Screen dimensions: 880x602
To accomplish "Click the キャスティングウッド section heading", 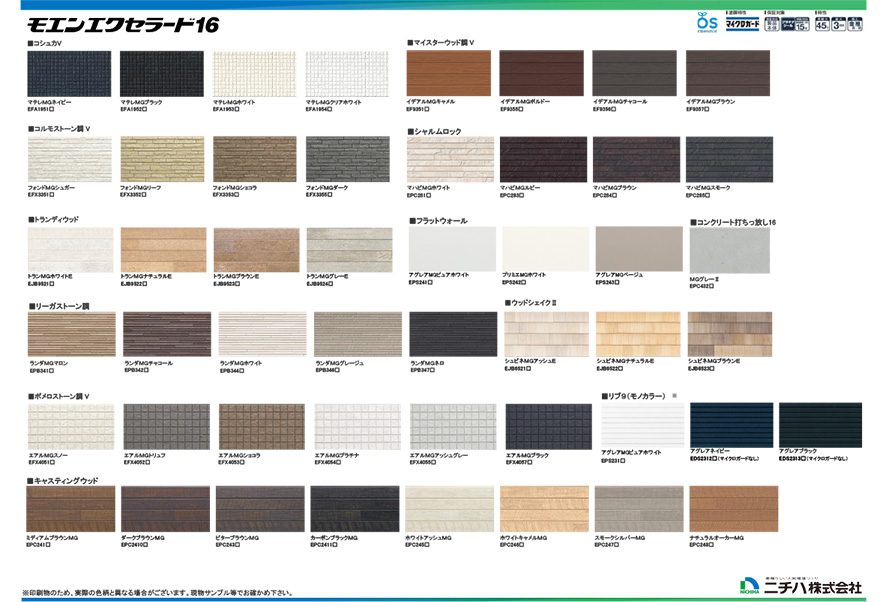I will tap(62, 481).
